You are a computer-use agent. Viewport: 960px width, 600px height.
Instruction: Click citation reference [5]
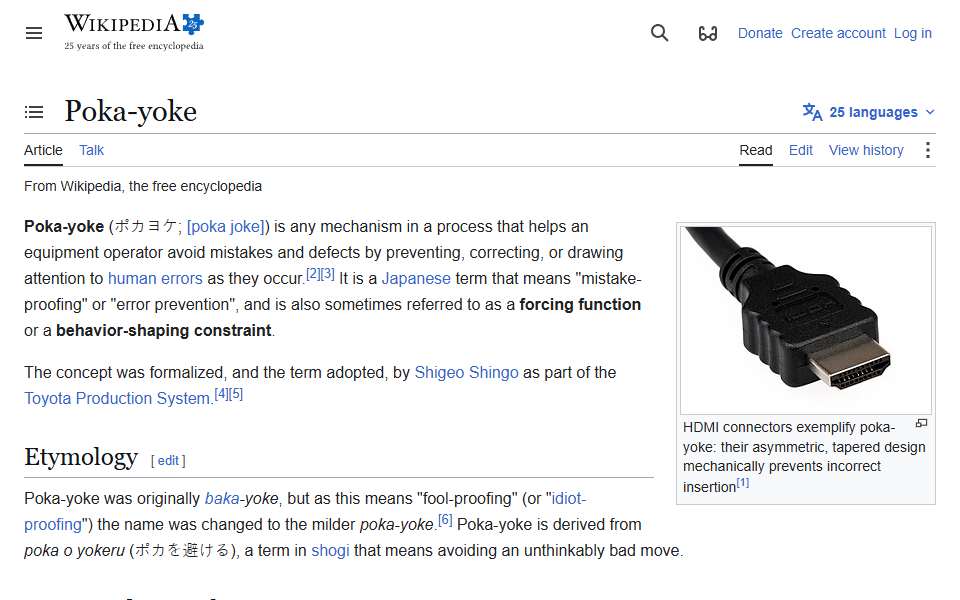236,394
